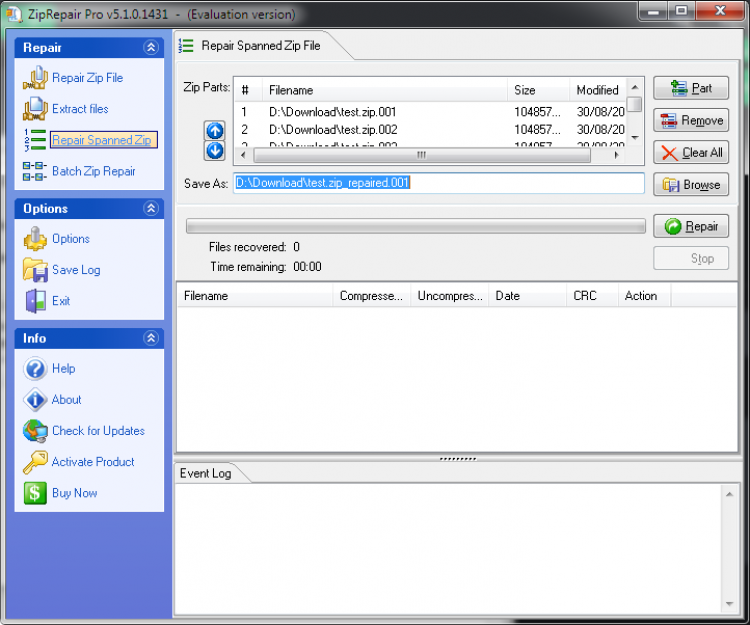
Task: Move selected zip part up with blue arrow
Action: pyautogui.click(x=215, y=130)
